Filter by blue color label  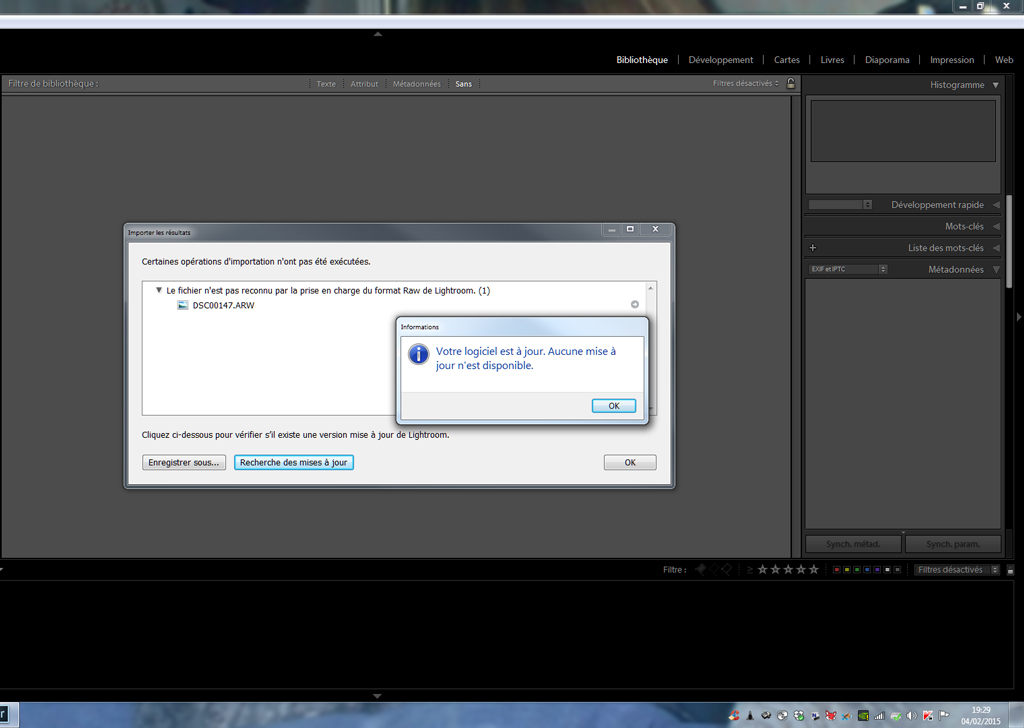867,570
